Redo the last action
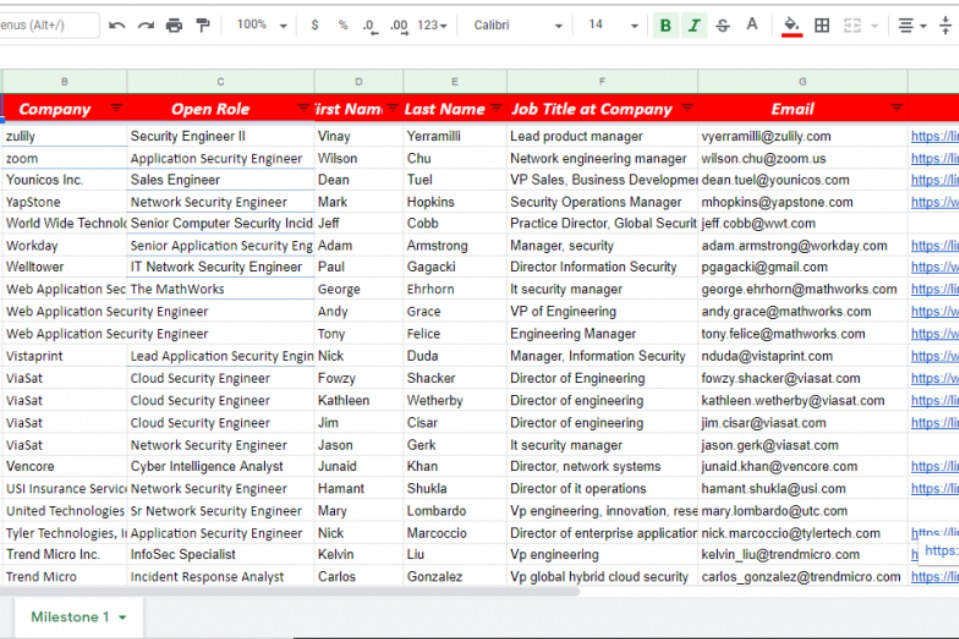The height and width of the screenshot is (639, 959). pyautogui.click(x=146, y=25)
